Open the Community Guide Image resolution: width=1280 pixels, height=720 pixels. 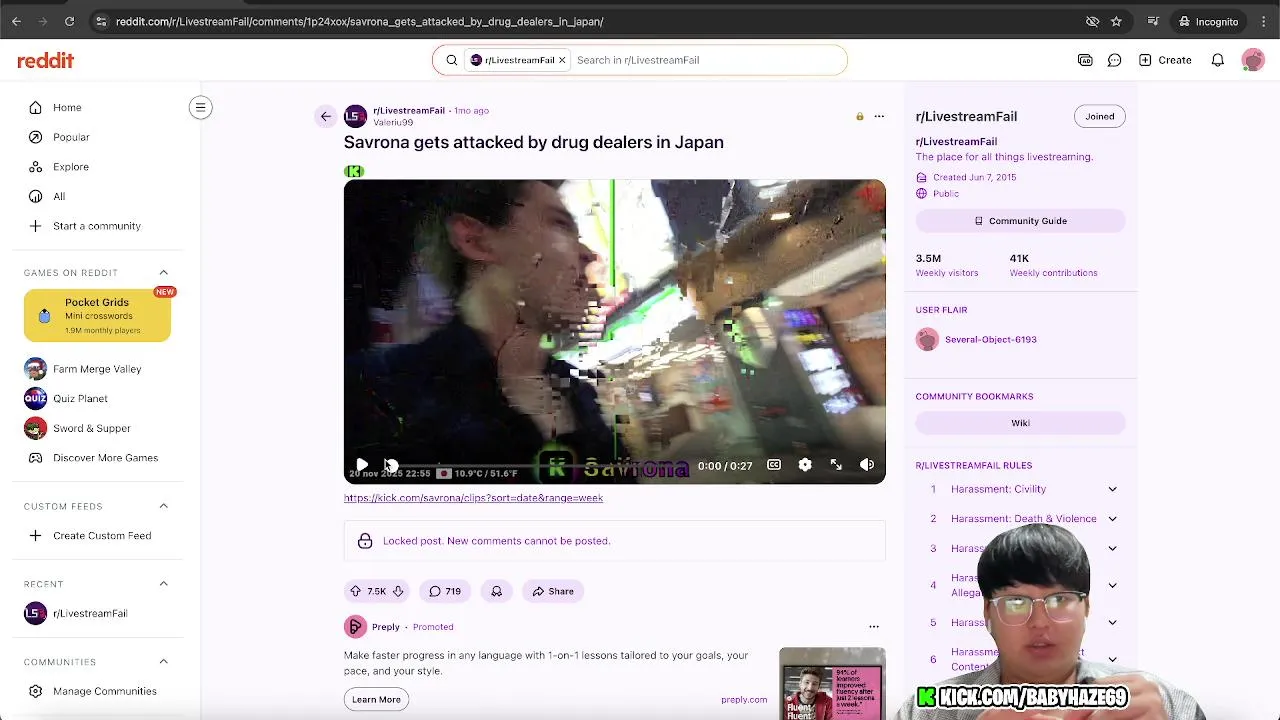tap(1020, 221)
